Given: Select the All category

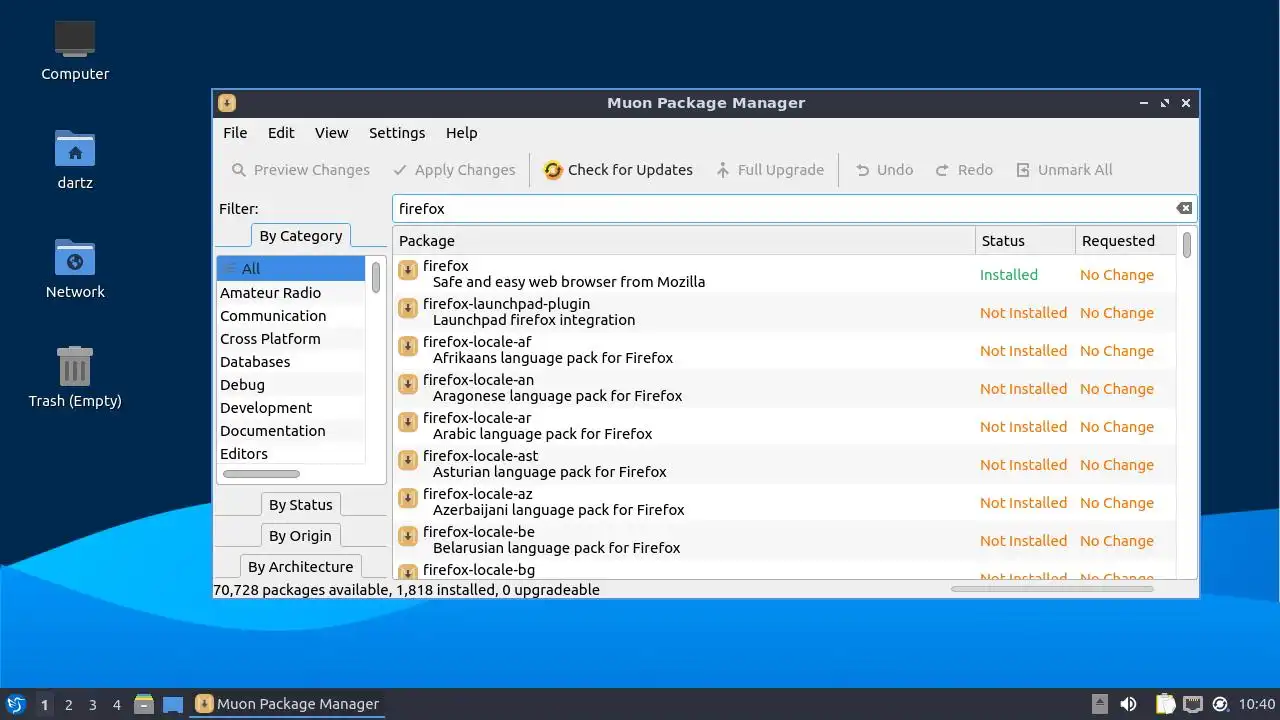Looking at the screenshot, I should coord(291,268).
